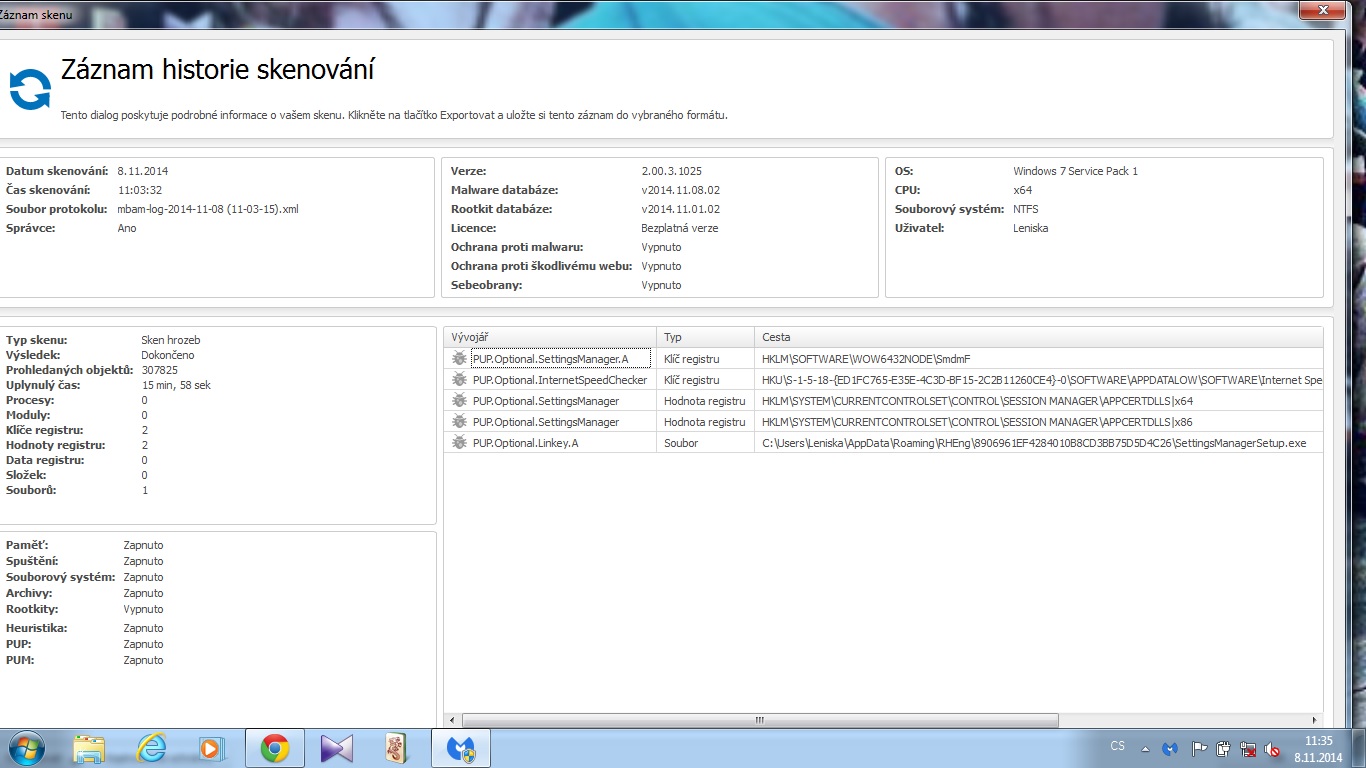
Task: Click the scanned objects count 307825
Action: click(x=160, y=370)
